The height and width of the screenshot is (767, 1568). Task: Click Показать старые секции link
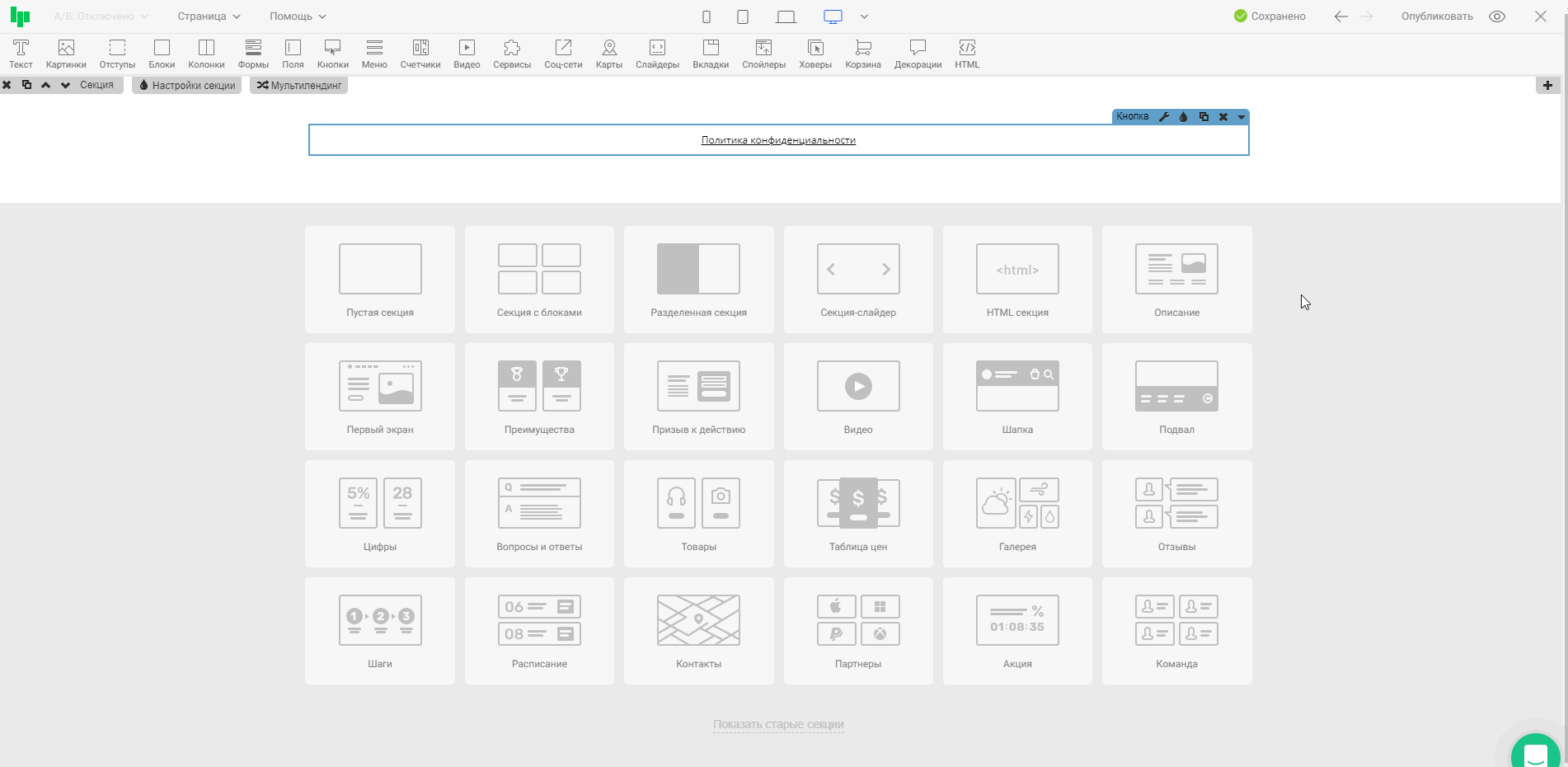(x=778, y=725)
